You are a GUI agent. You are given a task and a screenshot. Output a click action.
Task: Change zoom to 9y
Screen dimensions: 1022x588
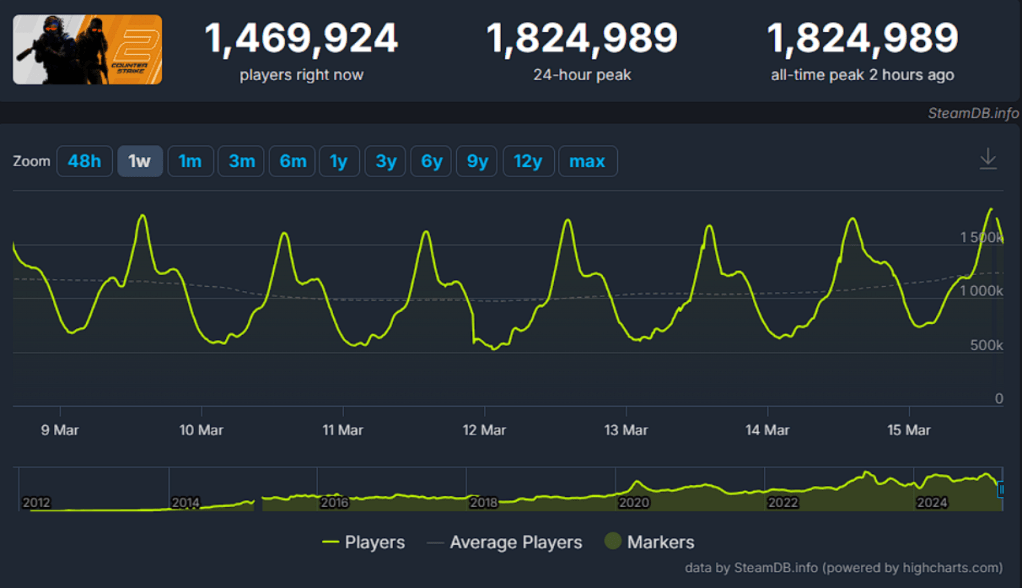[x=477, y=161]
